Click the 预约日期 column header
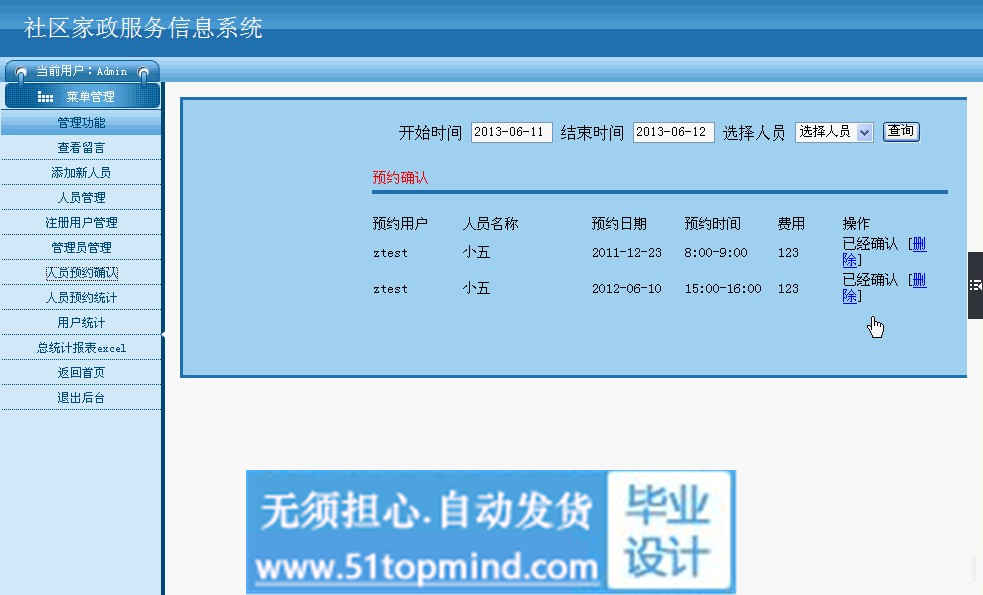The height and width of the screenshot is (595, 983). click(619, 224)
